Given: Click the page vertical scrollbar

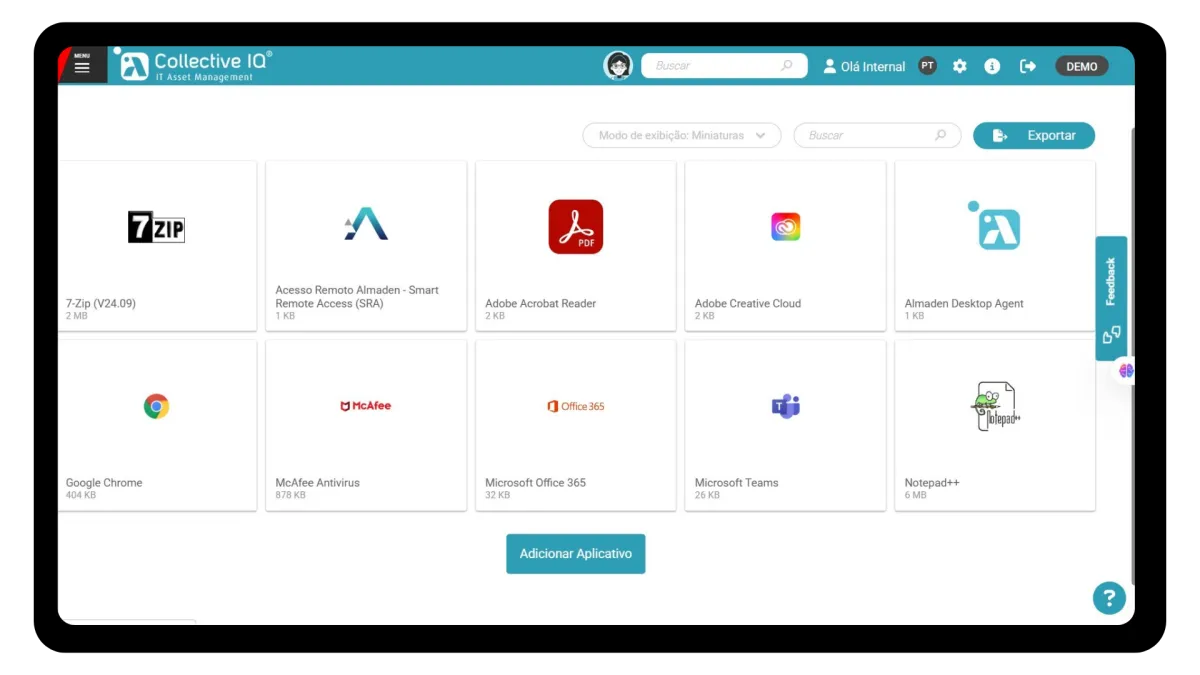Looking at the screenshot, I should click(x=1132, y=355).
